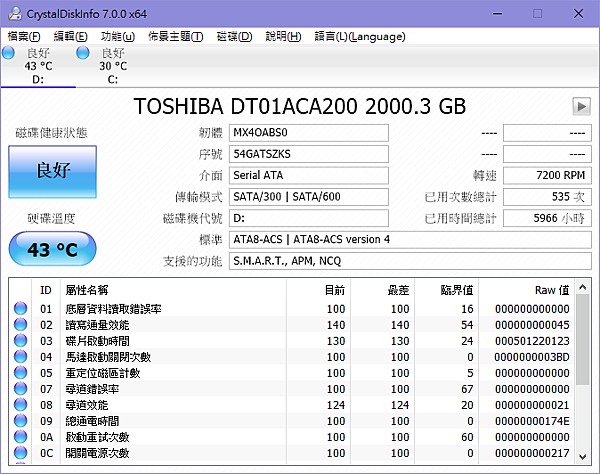Image resolution: width=600 pixels, height=474 pixels.
Task: Click the scroll up arrow of attribute list
Action: [x=583, y=287]
